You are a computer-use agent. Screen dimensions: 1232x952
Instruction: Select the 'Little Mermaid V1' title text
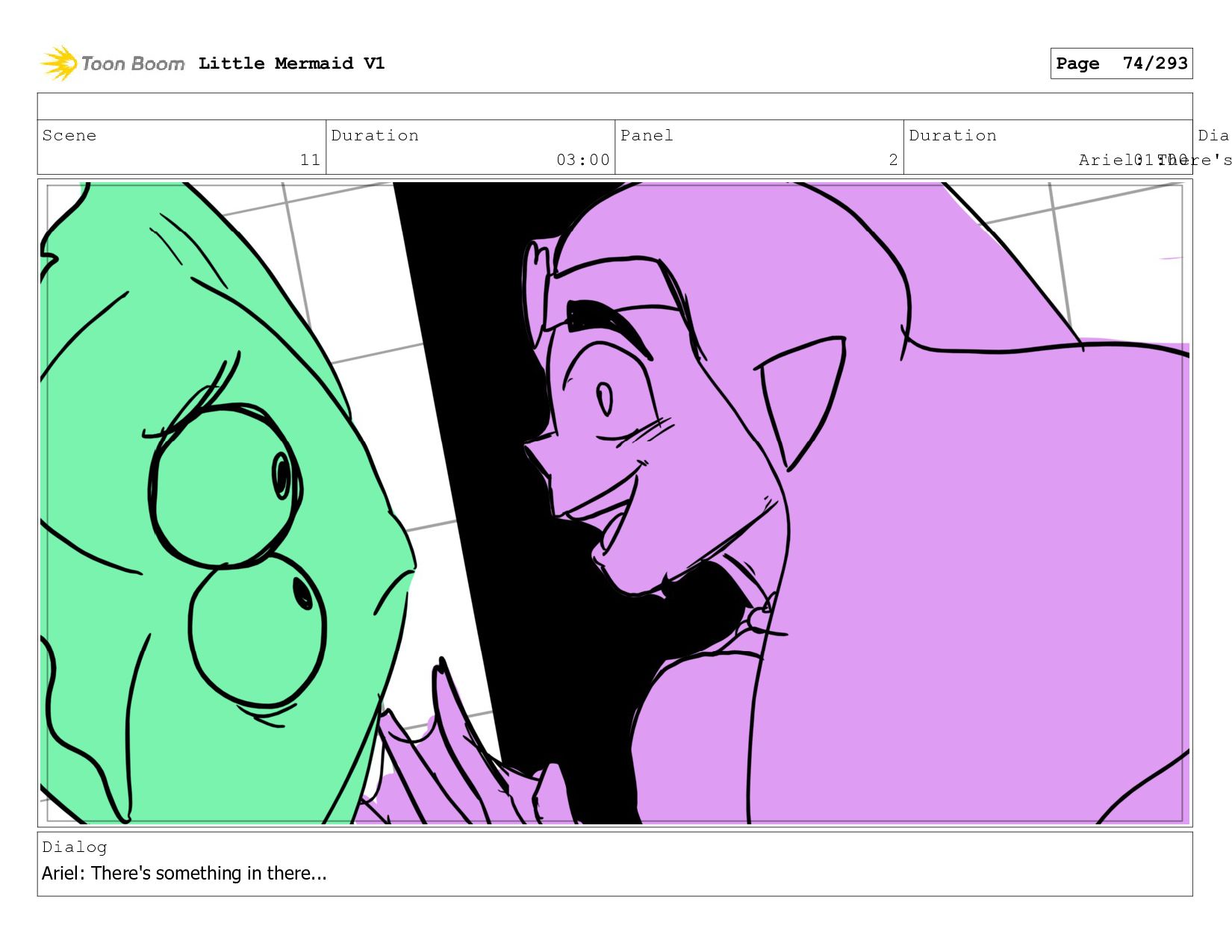point(291,63)
